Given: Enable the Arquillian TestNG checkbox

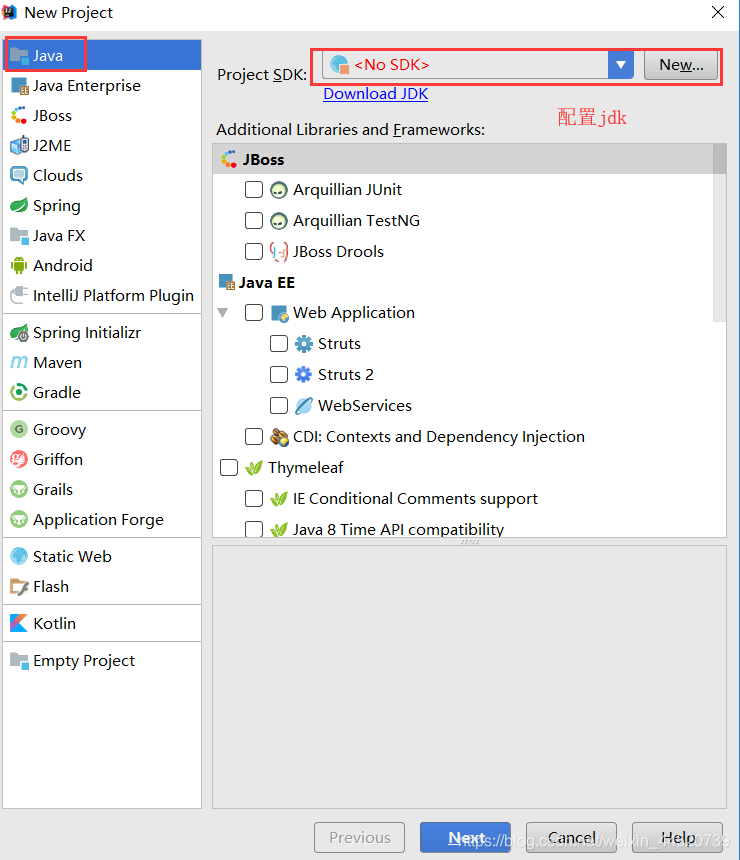Looking at the screenshot, I should pyautogui.click(x=253, y=220).
